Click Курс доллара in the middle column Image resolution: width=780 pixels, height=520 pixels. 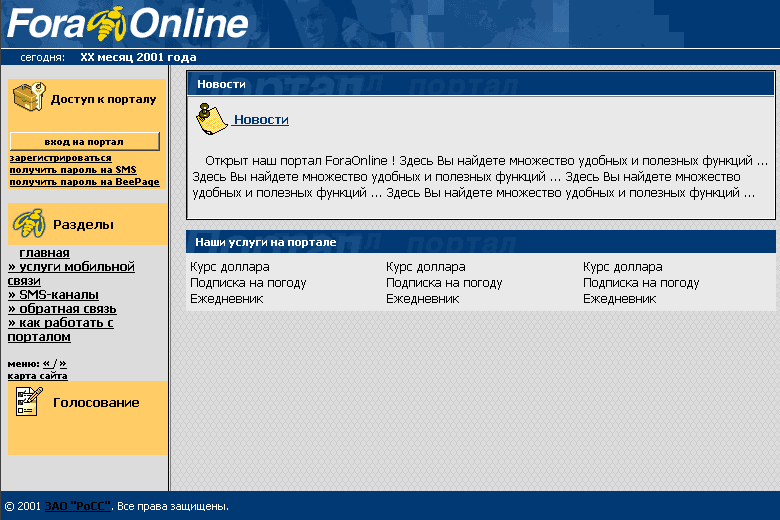(x=426, y=267)
